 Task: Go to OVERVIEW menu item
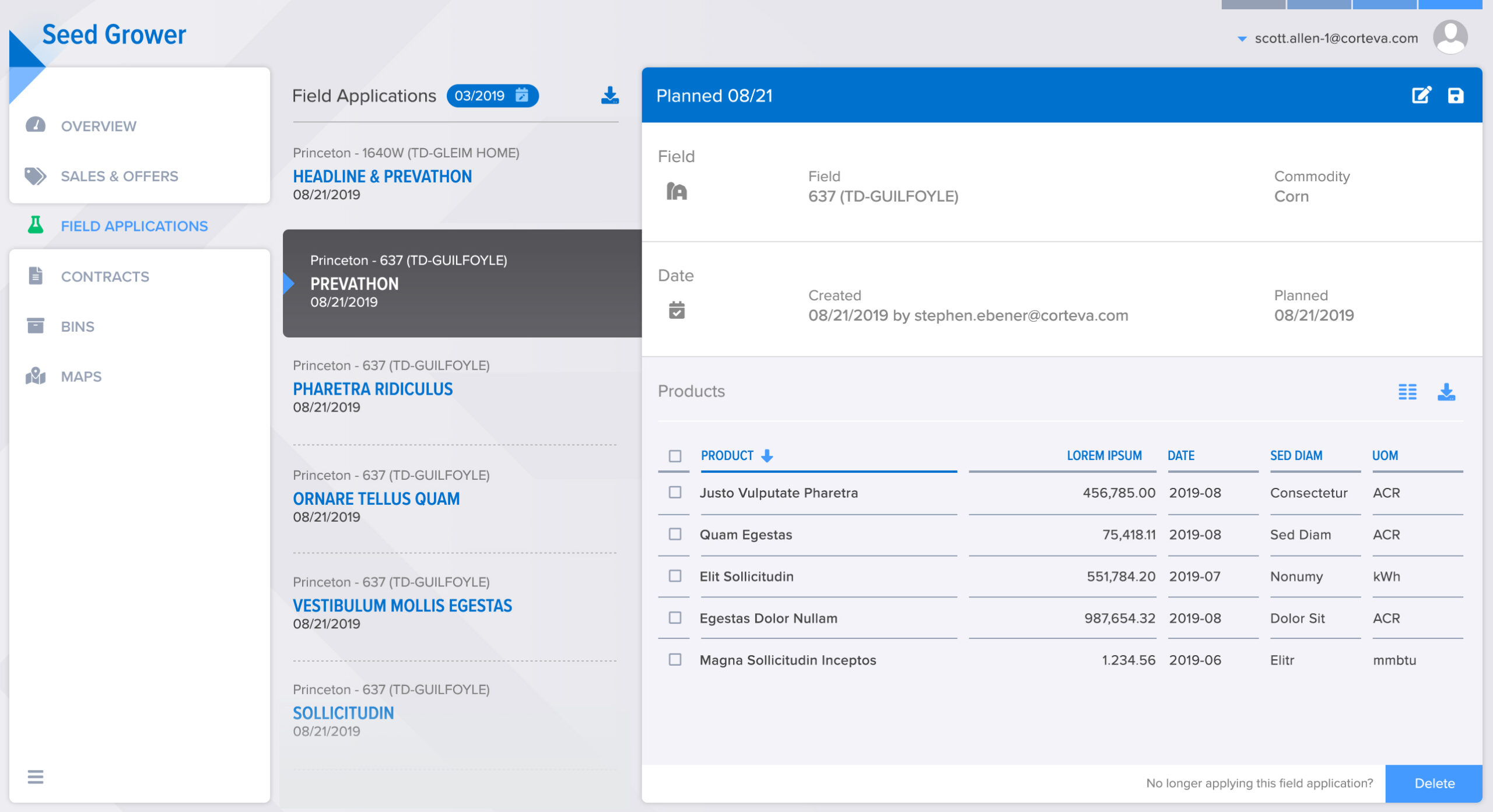click(x=99, y=126)
